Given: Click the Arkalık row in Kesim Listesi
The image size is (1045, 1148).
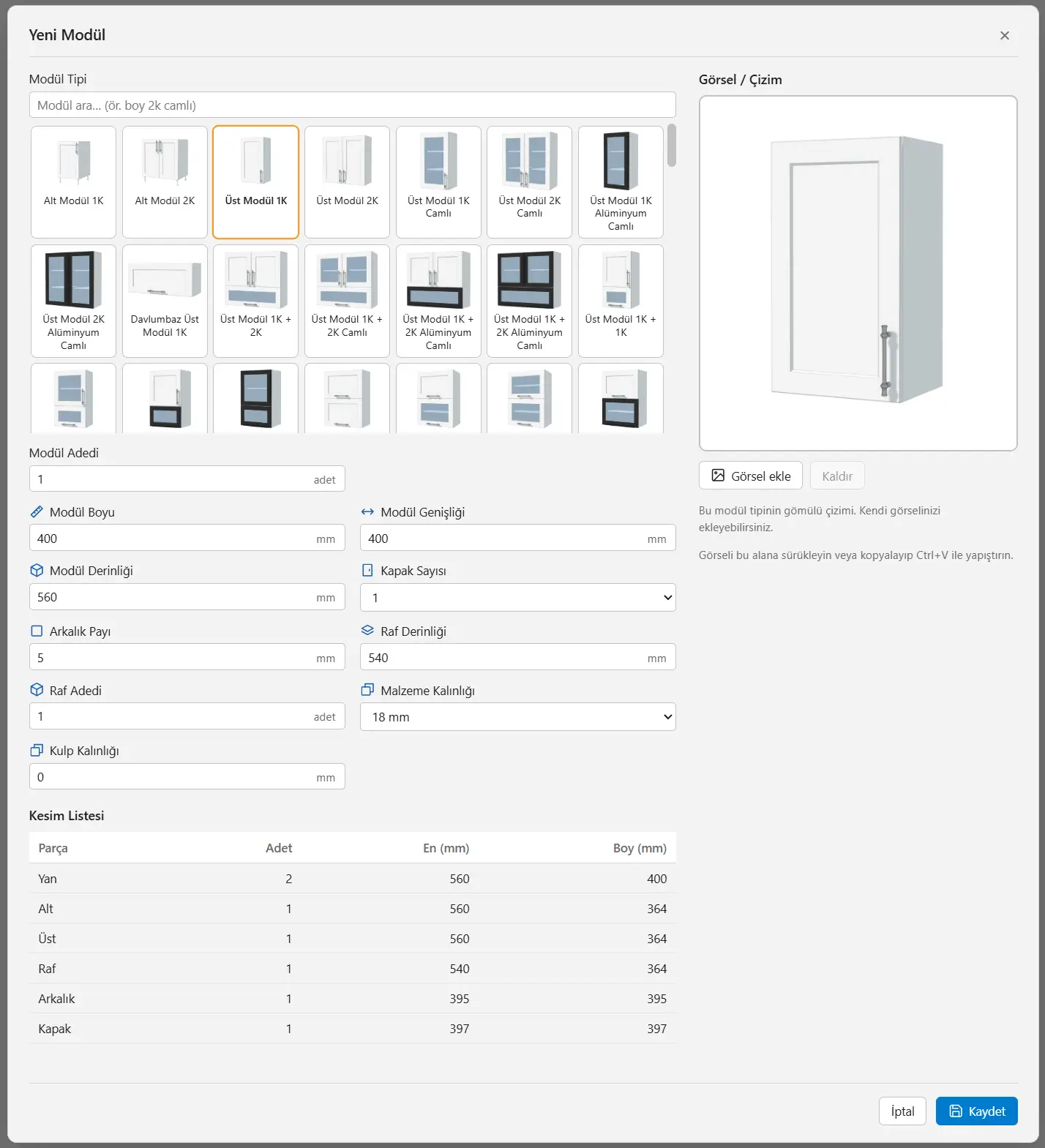Looking at the screenshot, I should point(352,999).
